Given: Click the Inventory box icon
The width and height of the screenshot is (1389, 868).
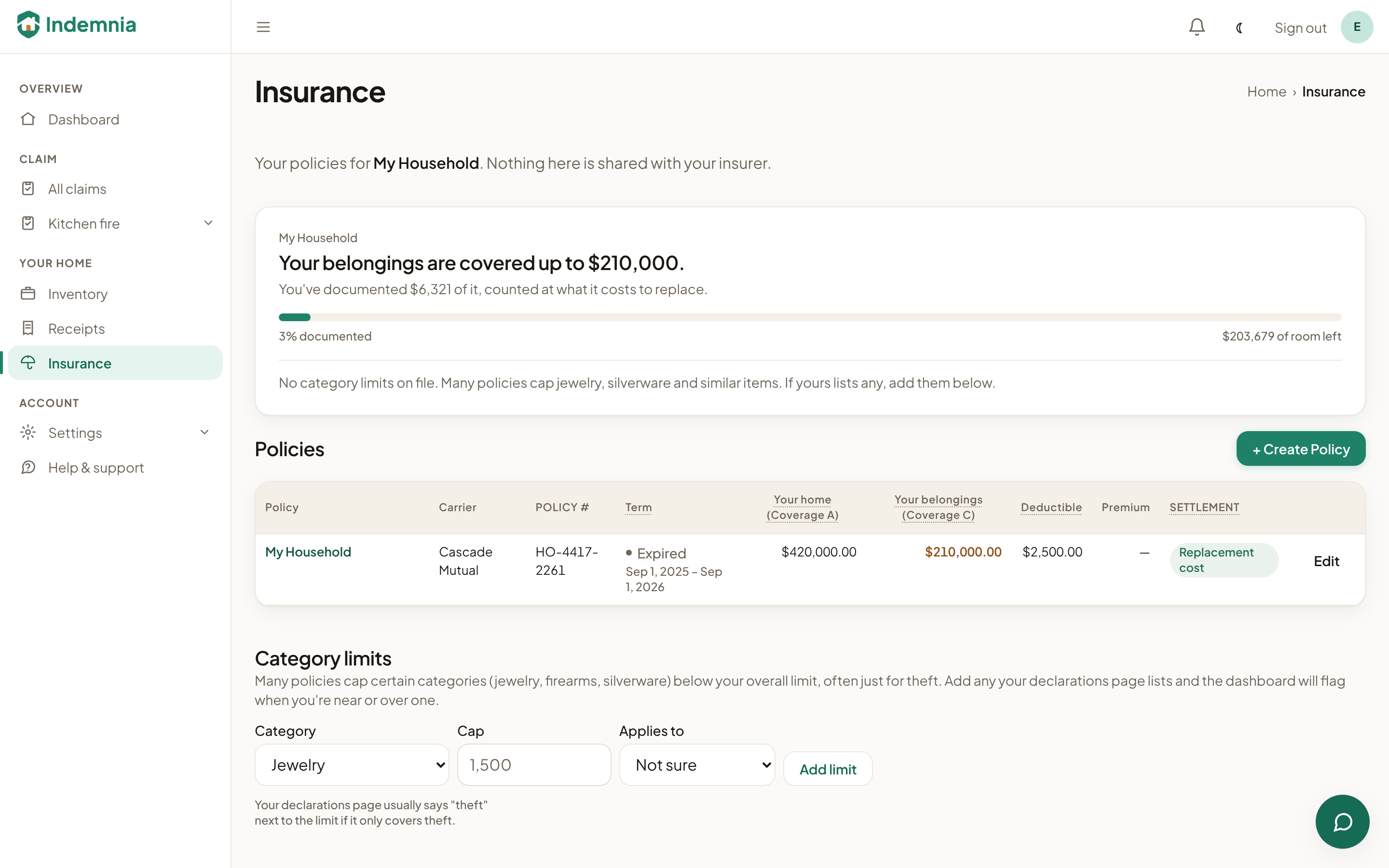Looking at the screenshot, I should (28, 293).
